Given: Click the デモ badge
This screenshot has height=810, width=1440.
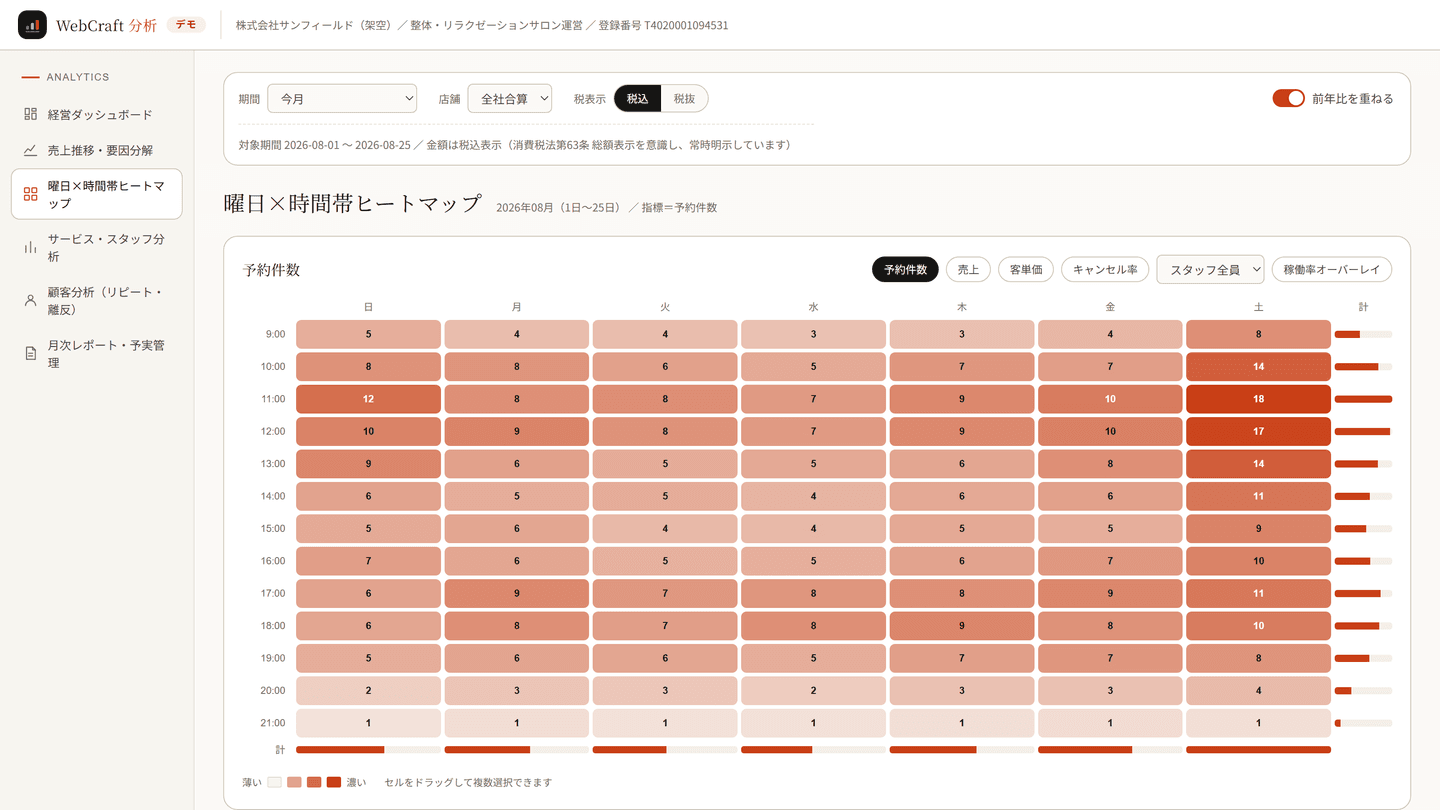Looking at the screenshot, I should pos(185,25).
